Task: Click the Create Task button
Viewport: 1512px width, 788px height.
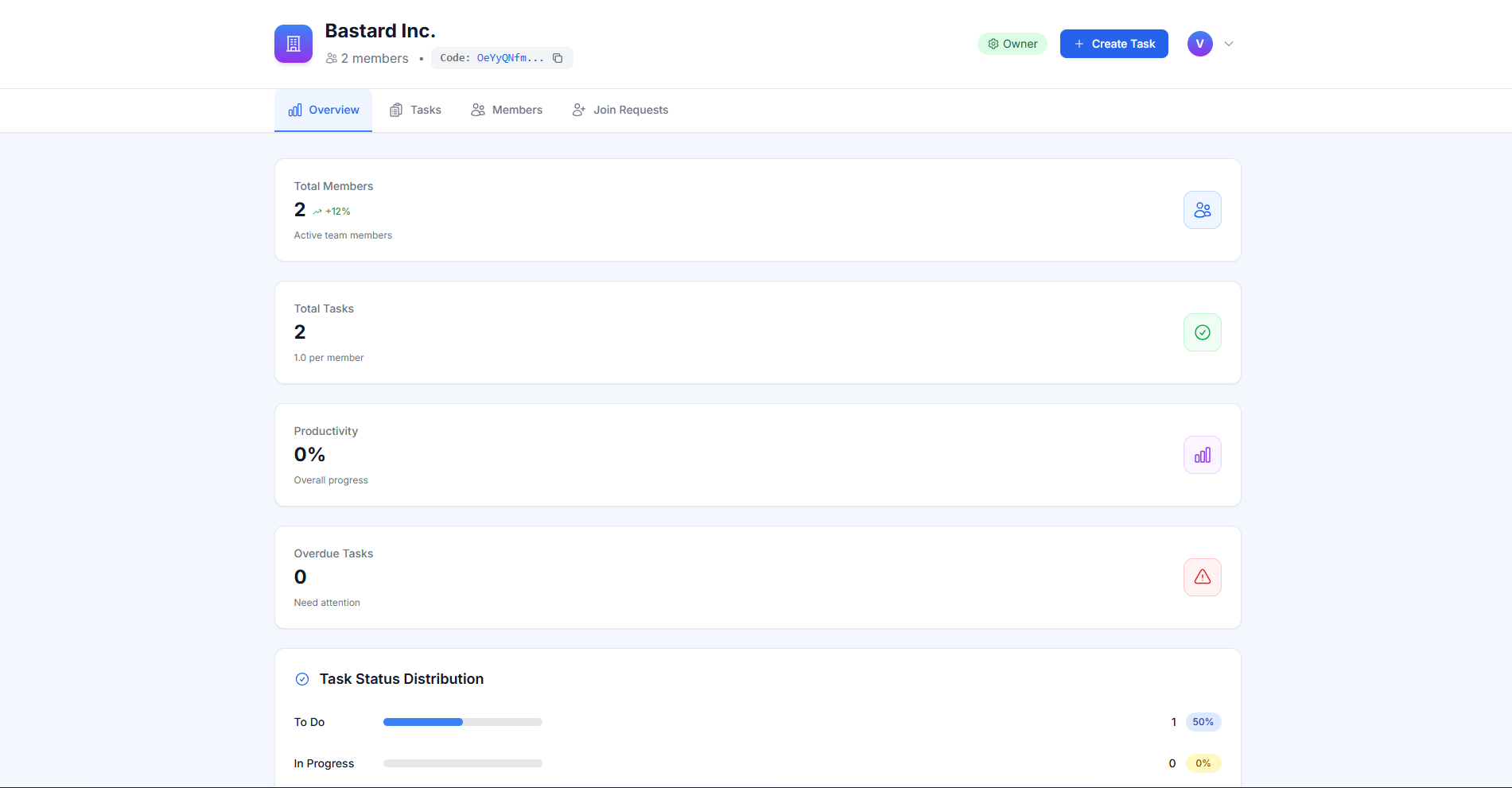Action: 1114,44
